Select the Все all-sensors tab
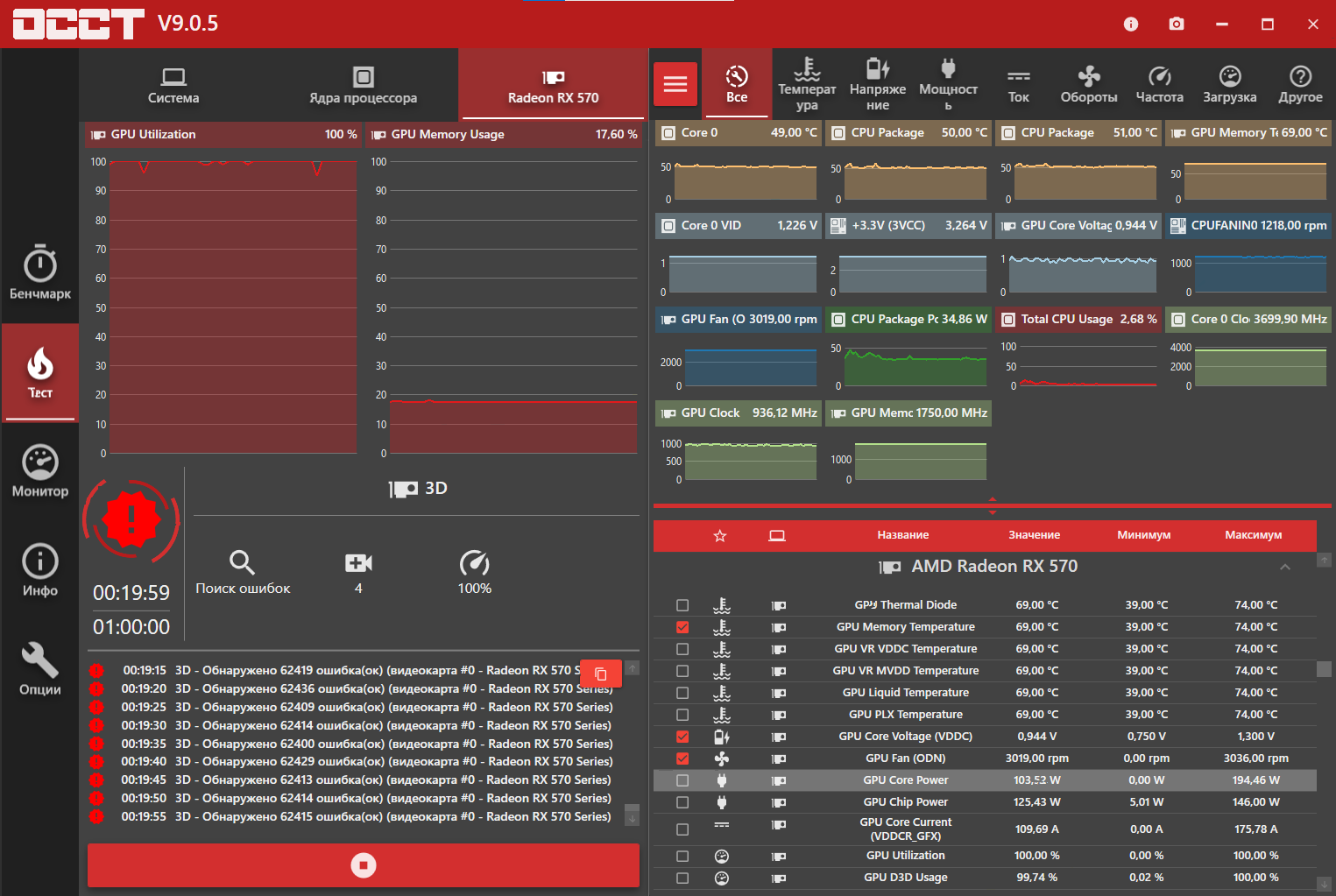 click(737, 84)
